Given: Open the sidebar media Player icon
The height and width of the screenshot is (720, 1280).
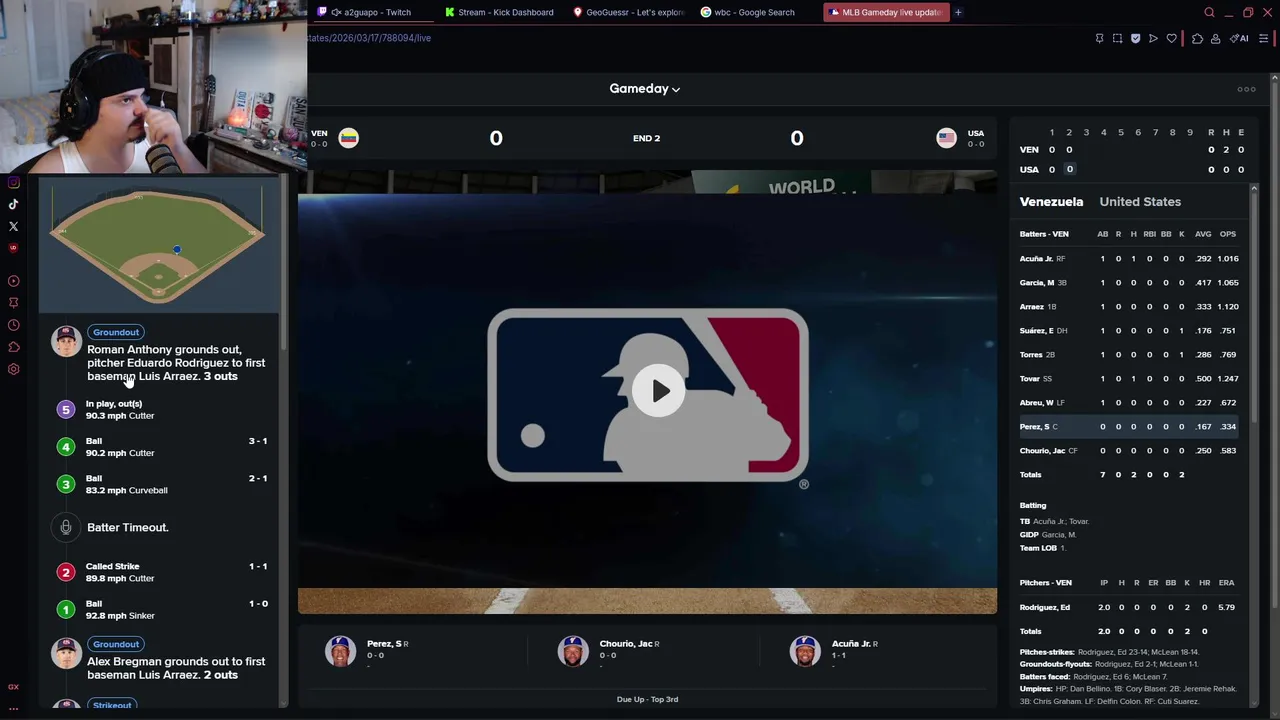Looking at the screenshot, I should tap(13, 281).
